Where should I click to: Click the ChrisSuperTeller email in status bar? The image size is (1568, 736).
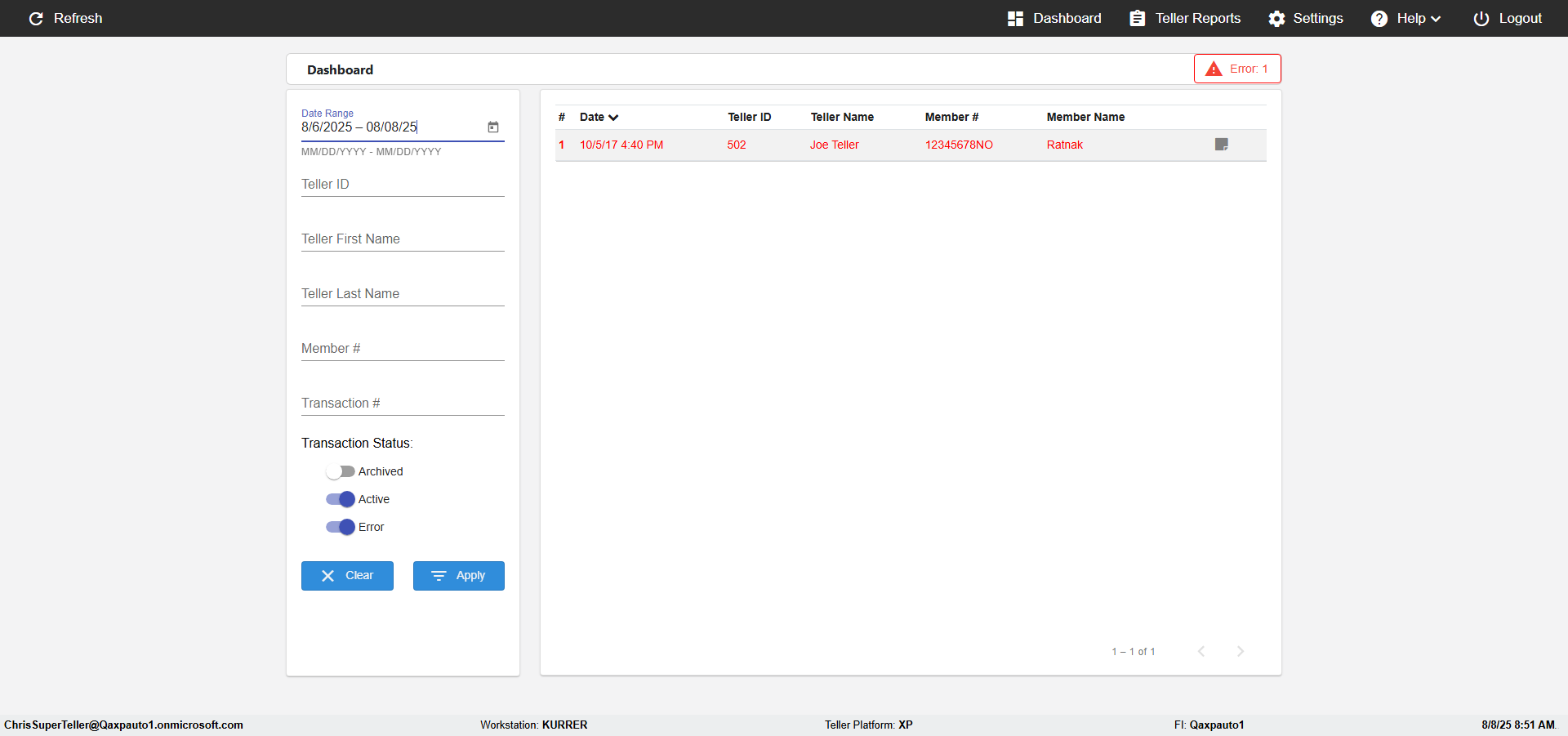pyautogui.click(x=123, y=725)
